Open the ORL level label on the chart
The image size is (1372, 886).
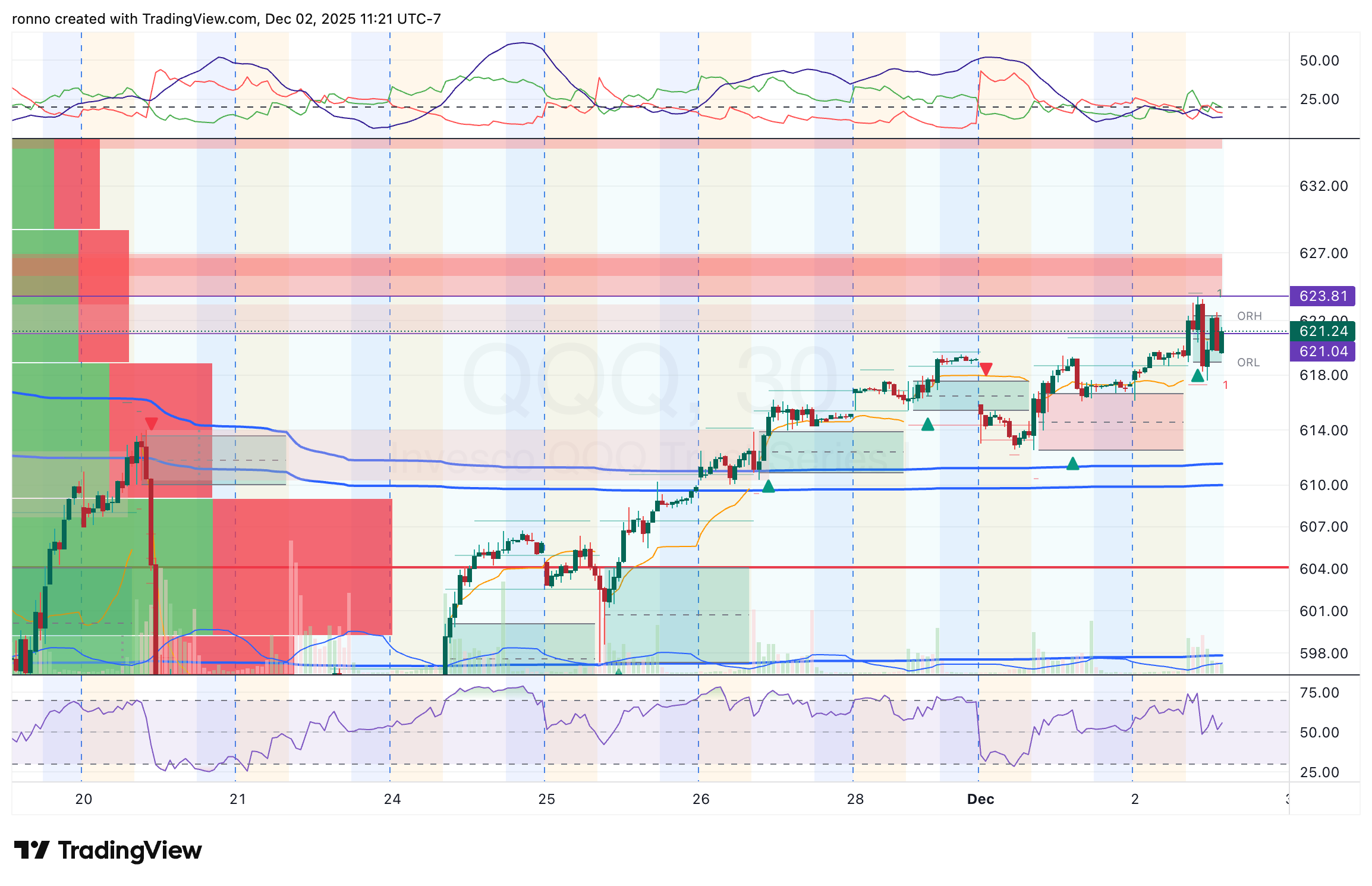[x=1248, y=362]
